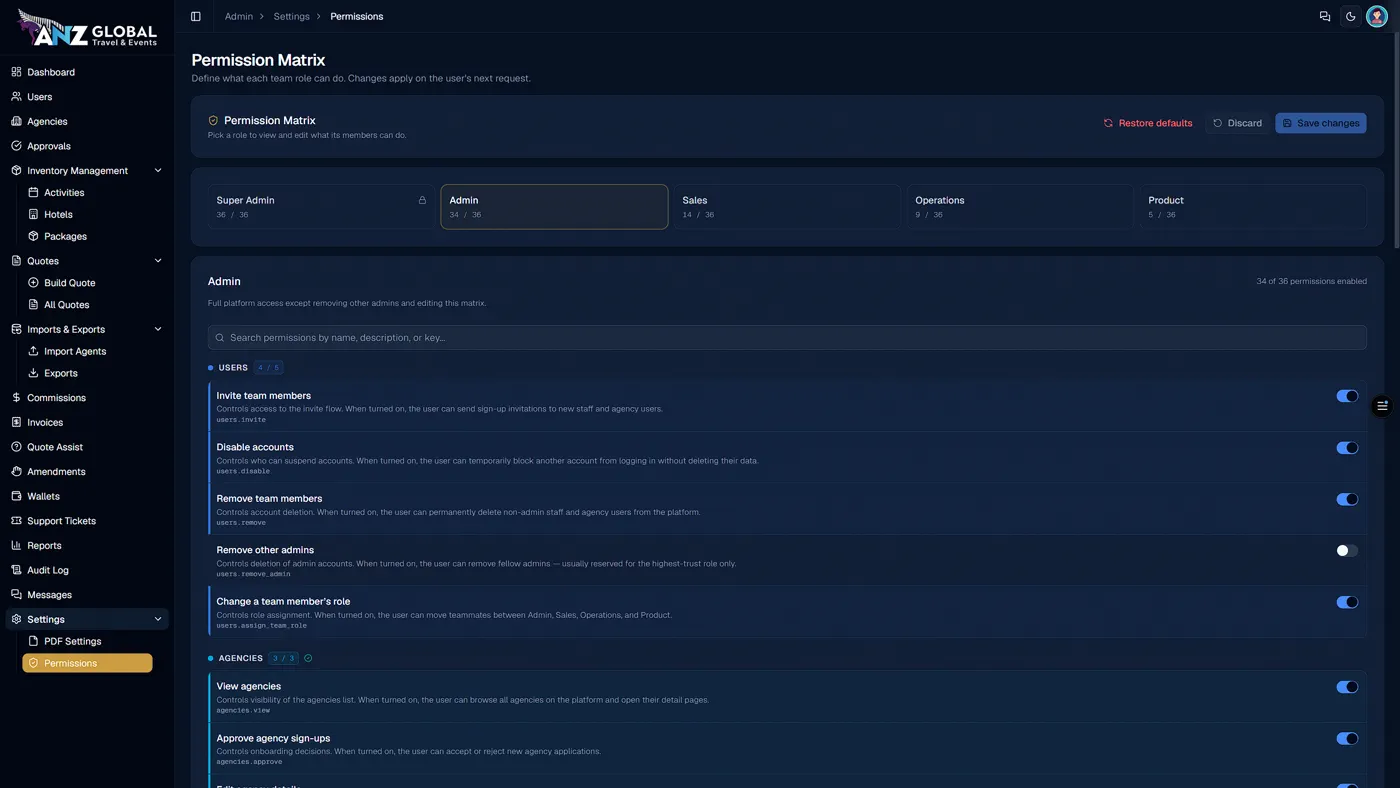Select the Admin role card
The image size is (1400, 788).
(x=554, y=207)
